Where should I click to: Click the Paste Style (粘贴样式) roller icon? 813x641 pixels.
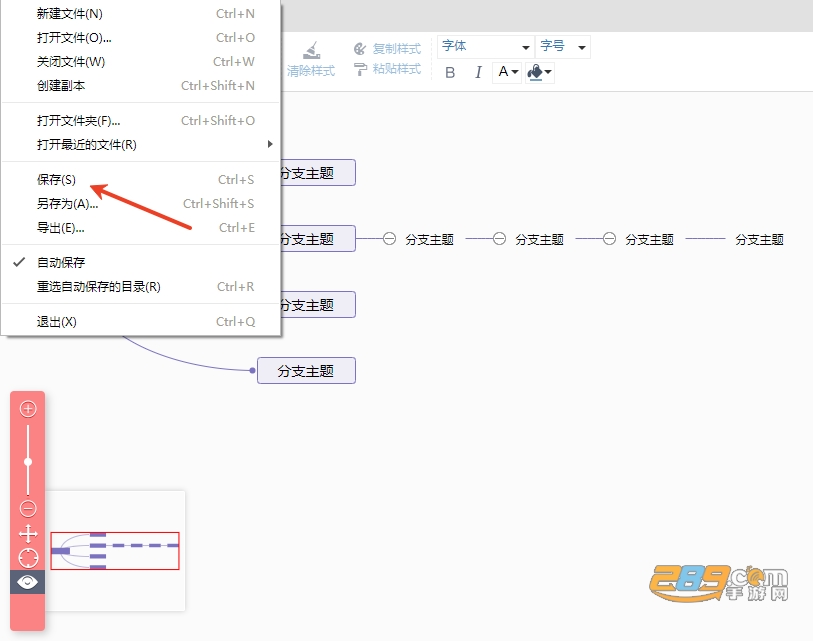(360, 69)
